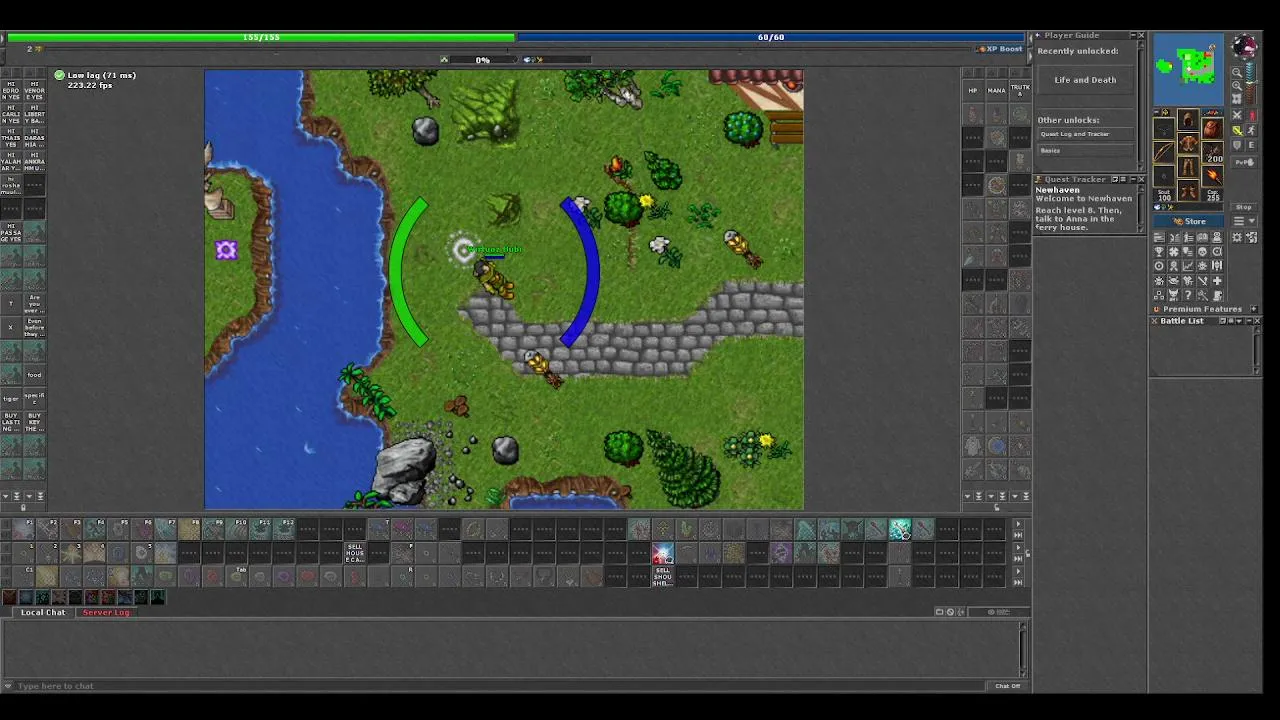The height and width of the screenshot is (720, 1280).
Task: Toggle the Chat Off button
Action: [x=1008, y=686]
